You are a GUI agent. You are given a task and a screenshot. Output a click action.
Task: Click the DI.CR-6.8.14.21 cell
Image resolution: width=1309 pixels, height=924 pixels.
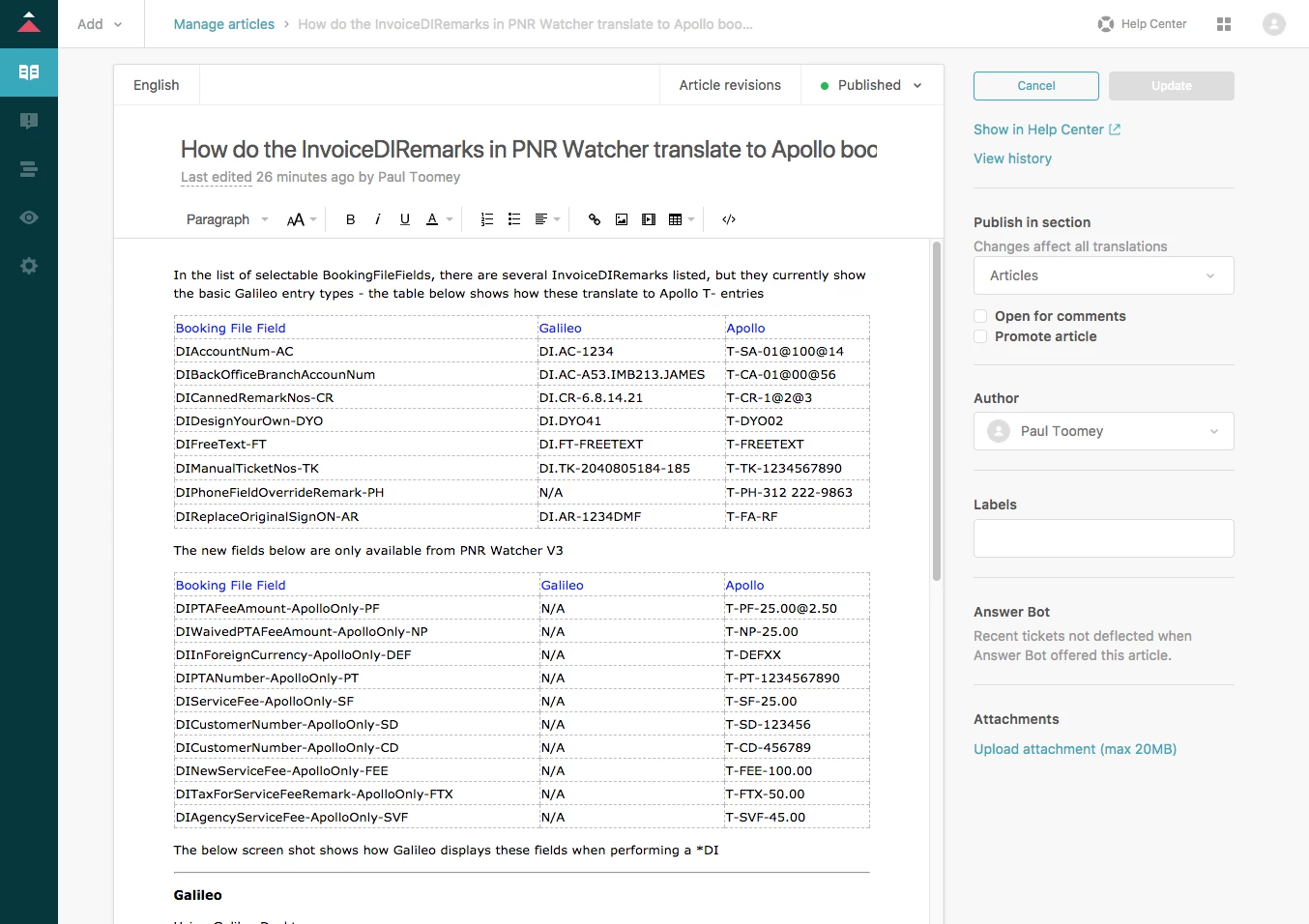631,398
